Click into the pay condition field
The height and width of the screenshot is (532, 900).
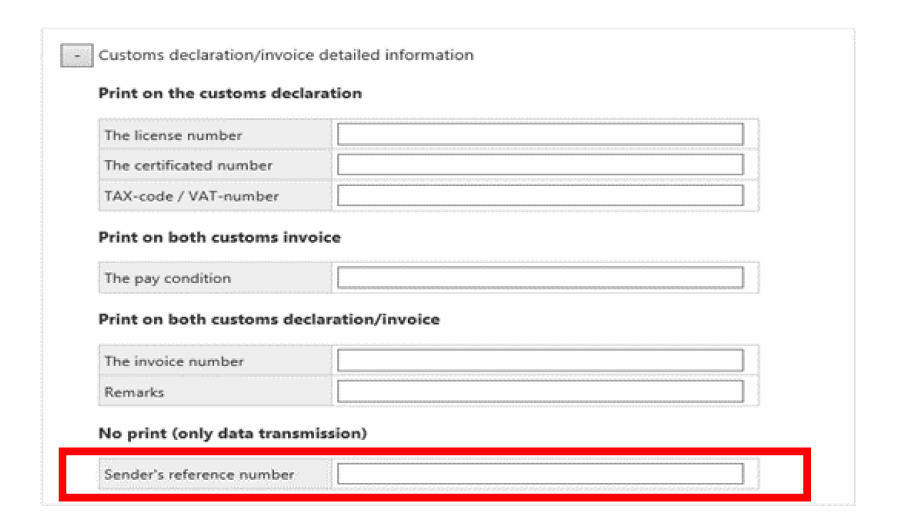pyautogui.click(x=540, y=278)
